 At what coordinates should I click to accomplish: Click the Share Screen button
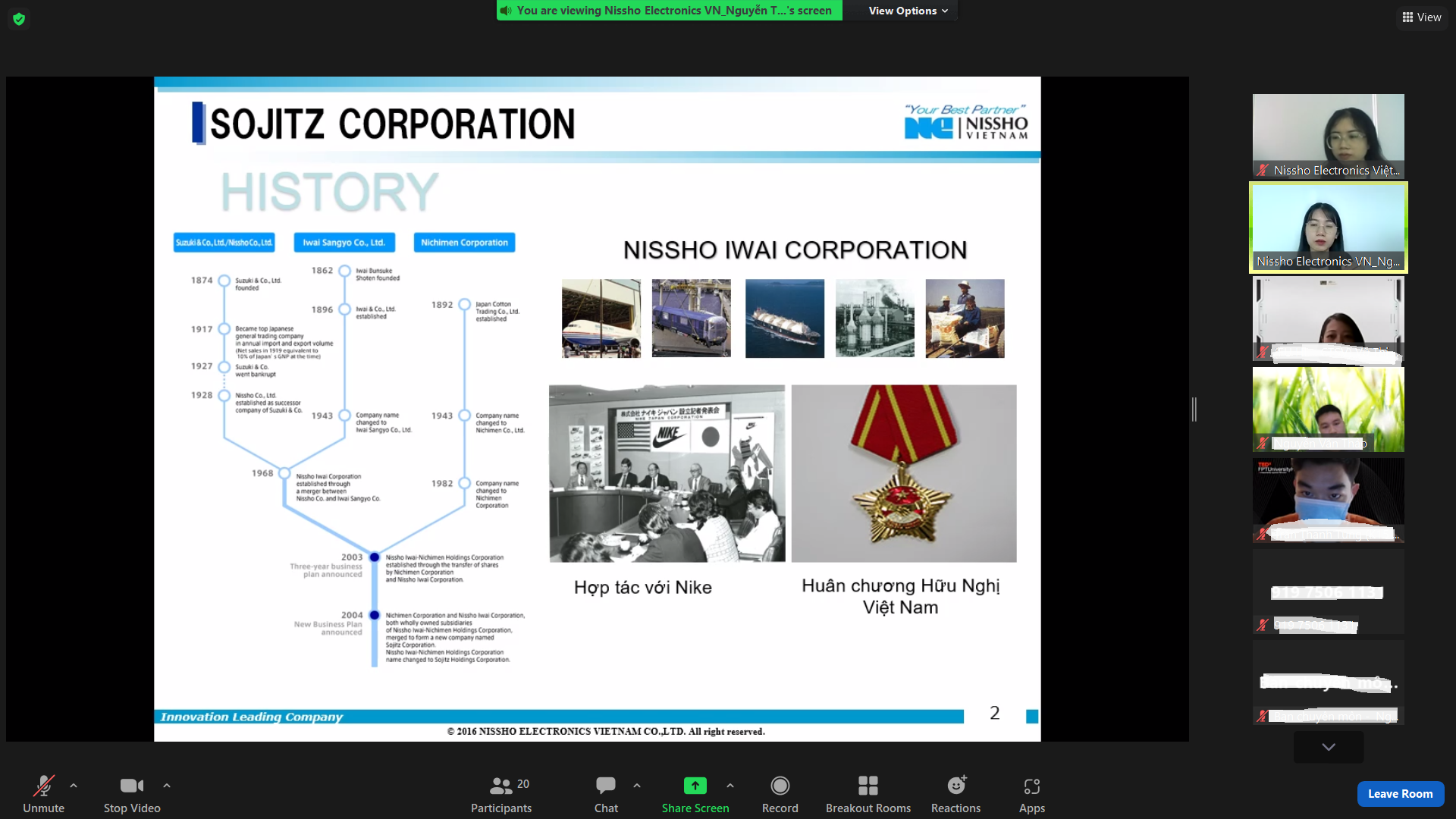click(x=695, y=794)
